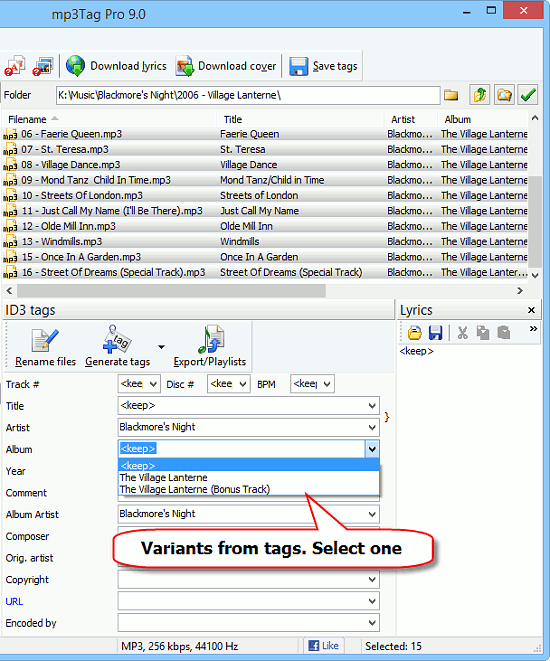This screenshot has height=661, width=550.
Task: Open the Disc # dropdown
Action: click(x=243, y=384)
